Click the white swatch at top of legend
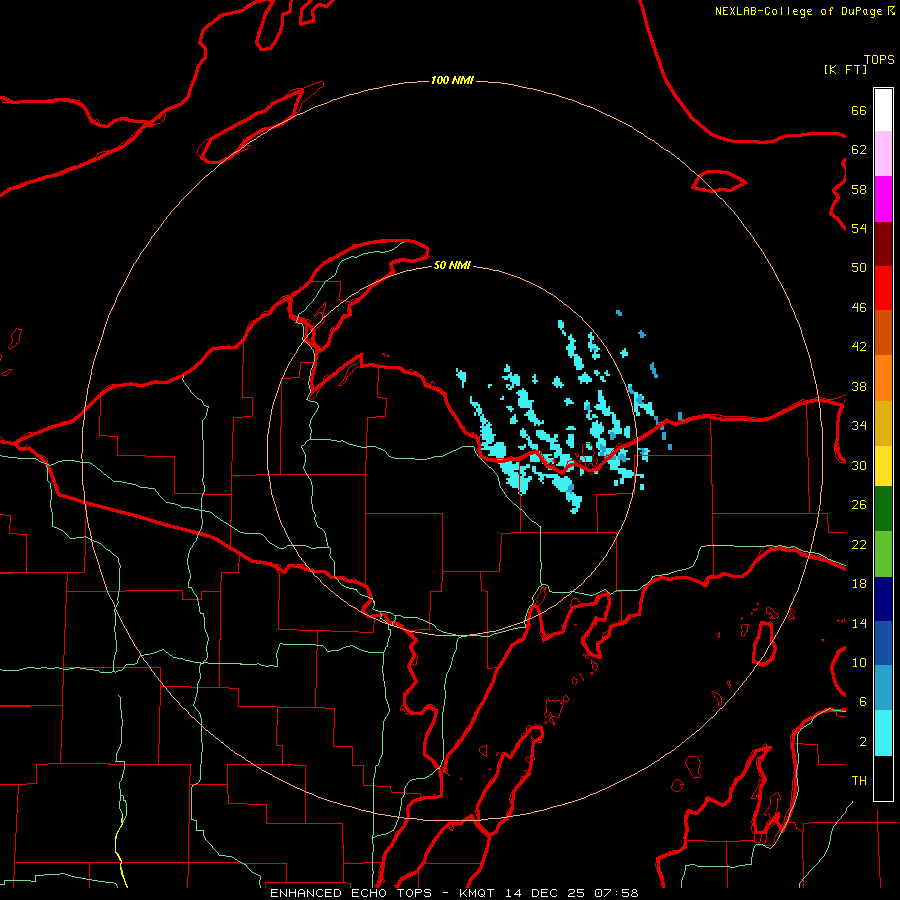The width and height of the screenshot is (900, 900). coord(883,110)
